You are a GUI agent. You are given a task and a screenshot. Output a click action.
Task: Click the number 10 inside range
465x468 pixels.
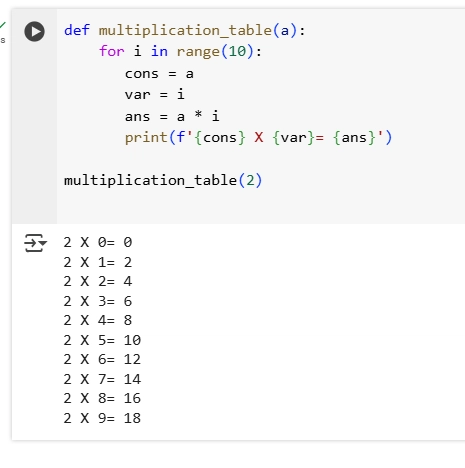pos(237,51)
